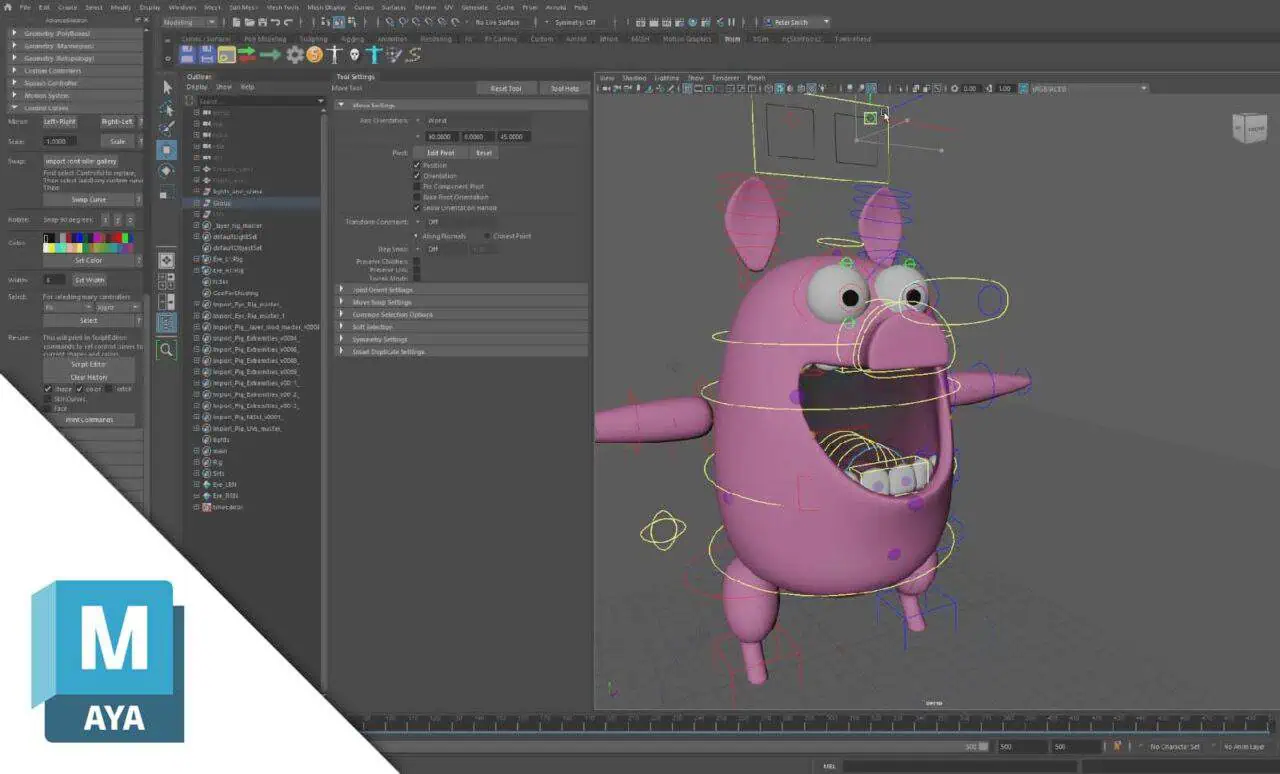
Task: Click the single green arrow shelf icon
Action: (x=270, y=54)
